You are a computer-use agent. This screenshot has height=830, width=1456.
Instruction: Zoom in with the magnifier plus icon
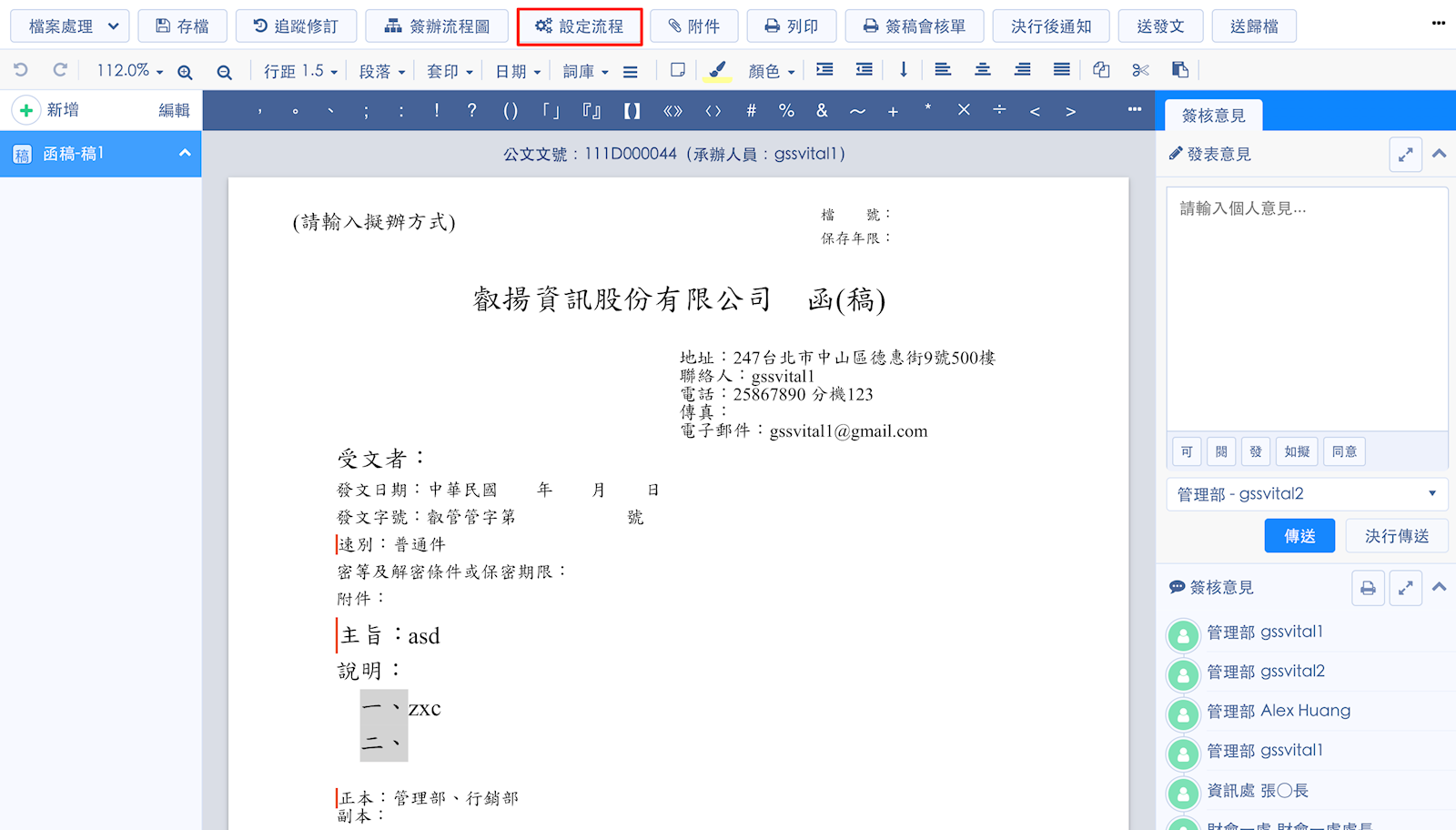tap(185, 72)
